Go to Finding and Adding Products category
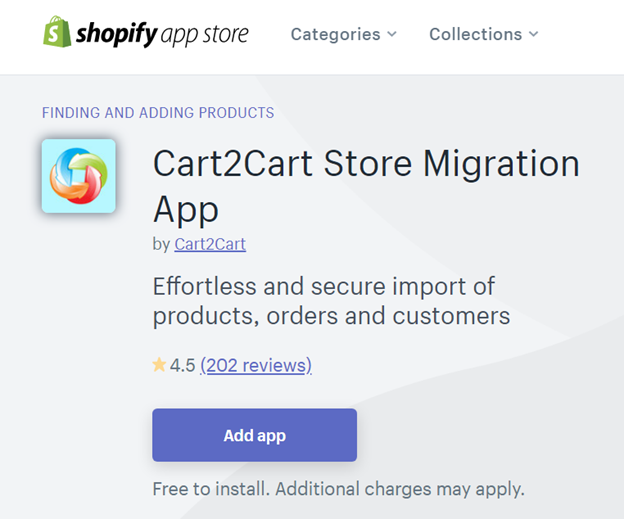This screenshot has height=519, width=624. pyautogui.click(x=158, y=113)
